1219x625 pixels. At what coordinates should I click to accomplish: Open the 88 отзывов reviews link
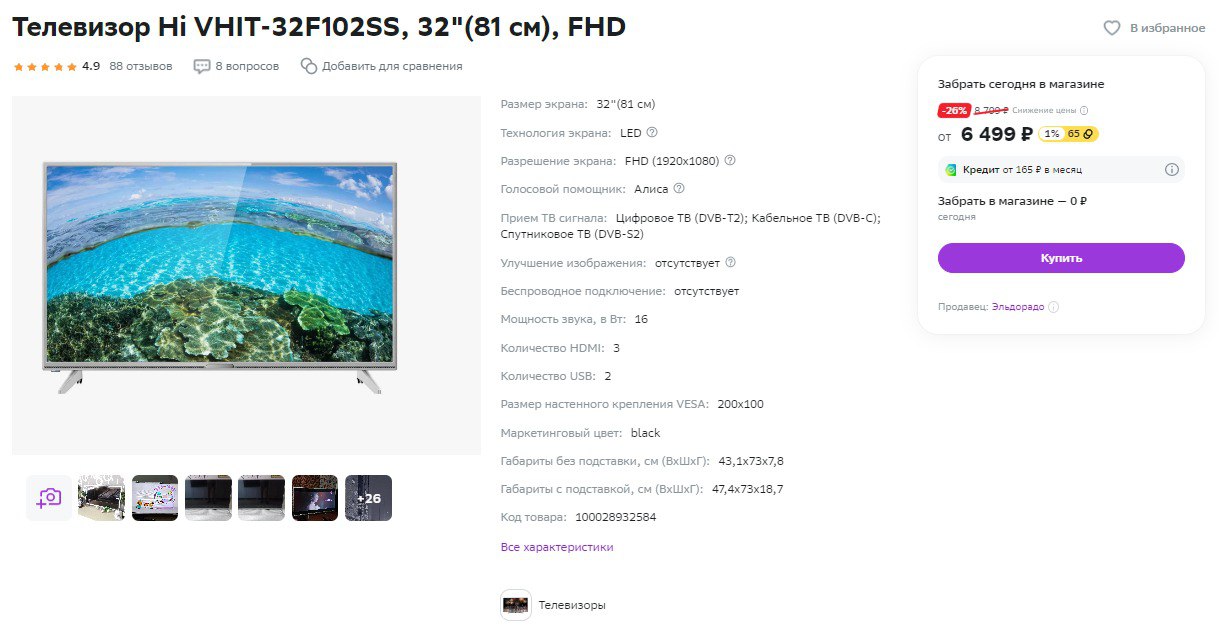[141, 66]
